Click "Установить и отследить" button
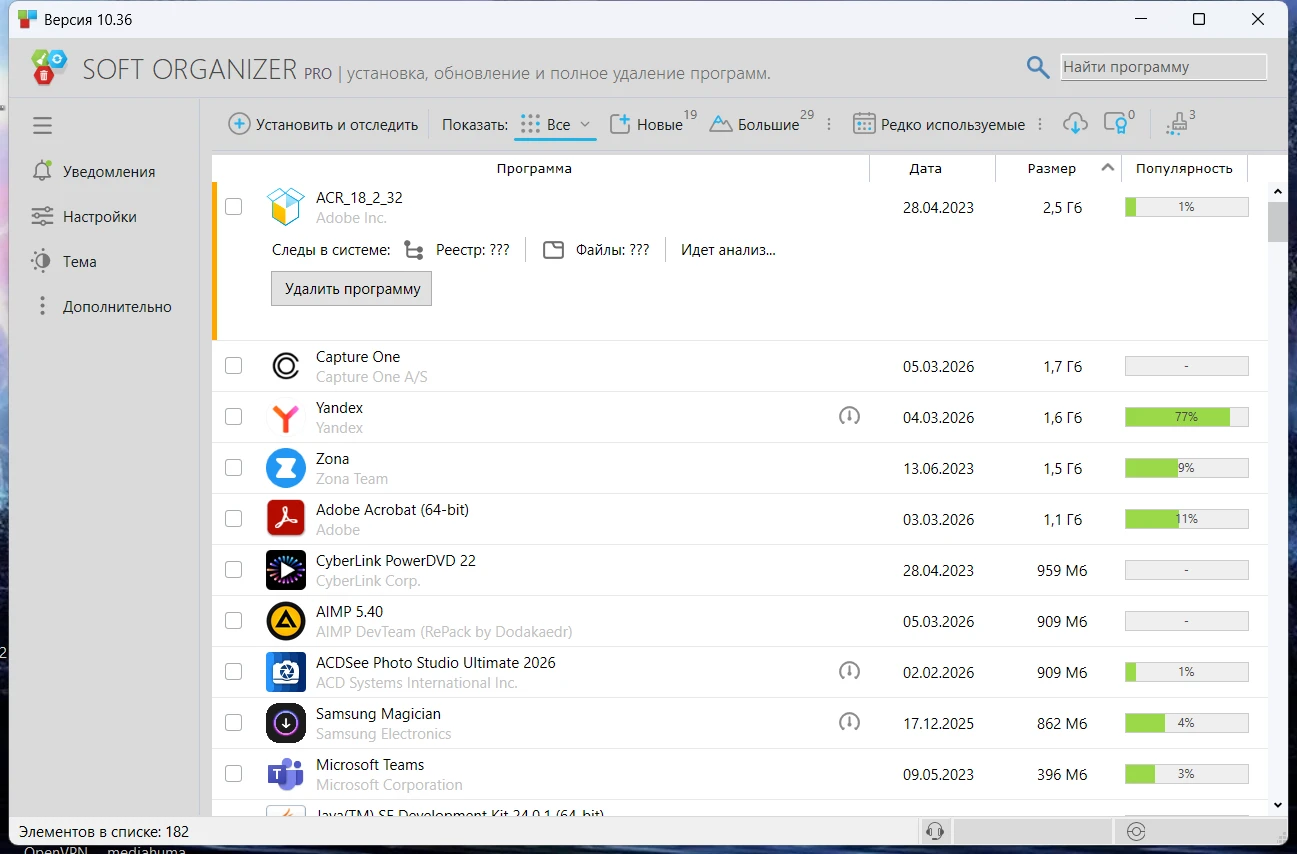 tap(324, 124)
